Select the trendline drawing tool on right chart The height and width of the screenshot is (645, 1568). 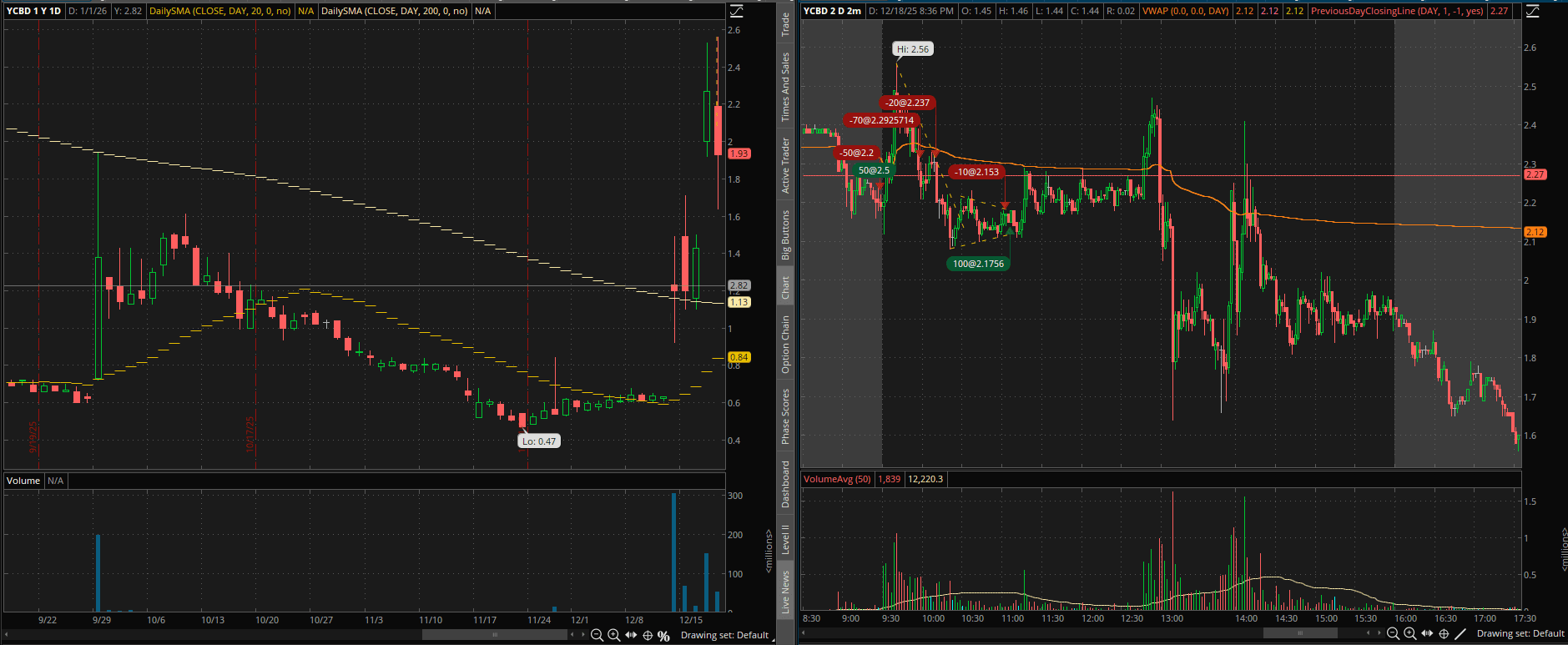point(1460,633)
